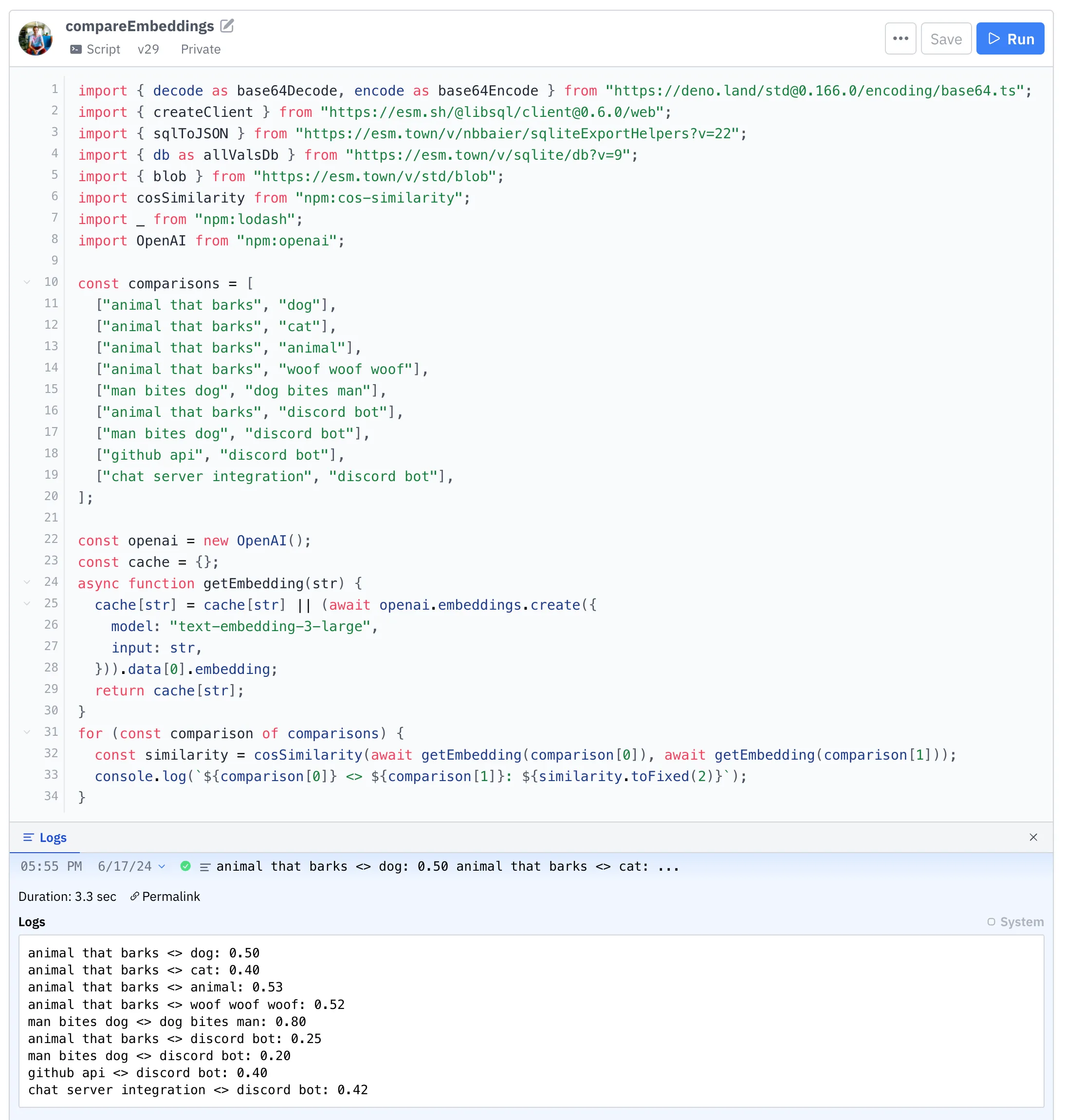Screen dimensions: 1066x1120
Task: Click the user avatar picture
Action: point(35,38)
